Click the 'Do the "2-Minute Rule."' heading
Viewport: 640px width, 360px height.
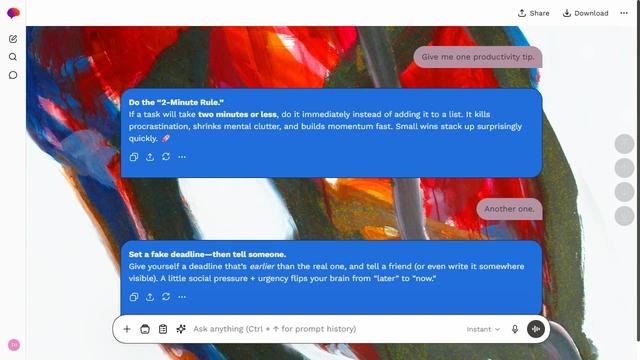coord(176,102)
